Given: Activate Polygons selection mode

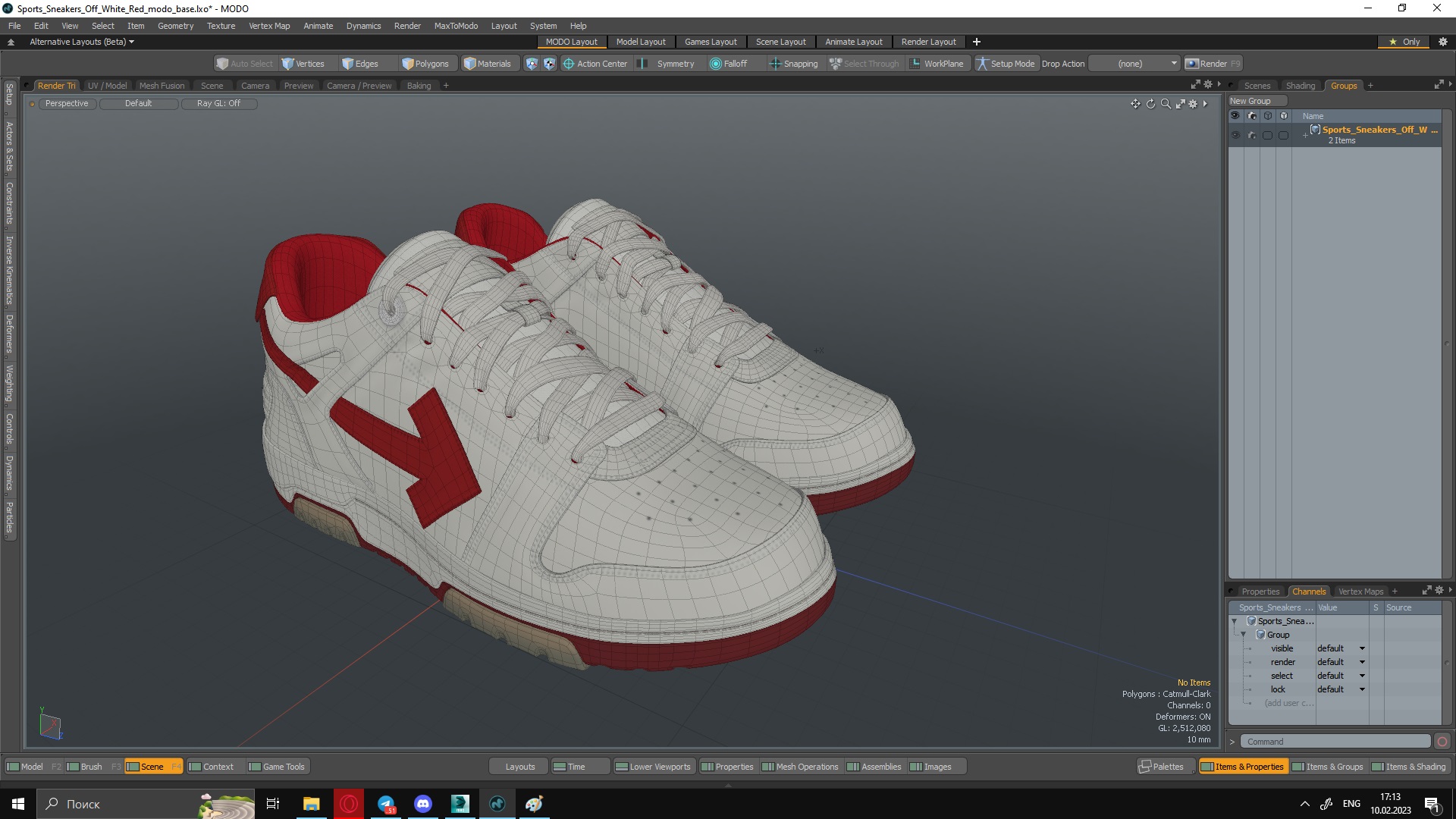Looking at the screenshot, I should click(425, 64).
